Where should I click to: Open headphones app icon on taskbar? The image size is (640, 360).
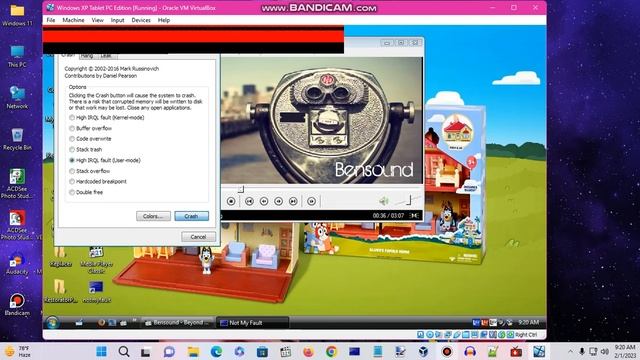tap(470, 351)
